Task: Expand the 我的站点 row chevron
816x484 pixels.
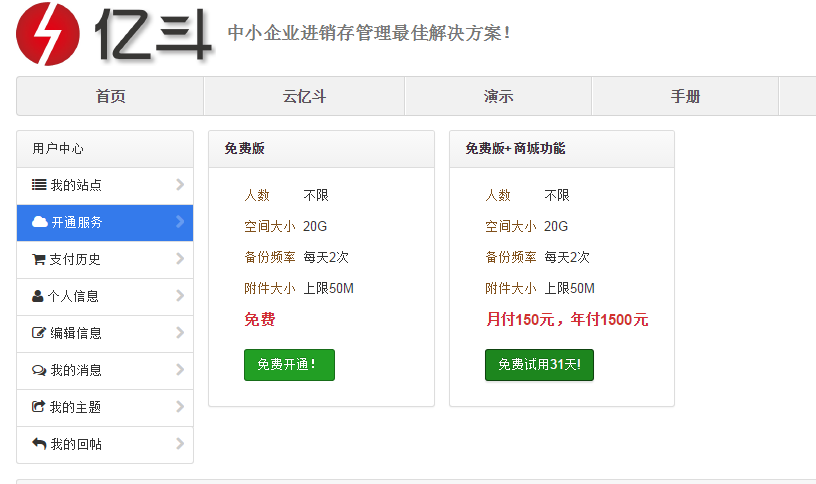Action: 180,184
